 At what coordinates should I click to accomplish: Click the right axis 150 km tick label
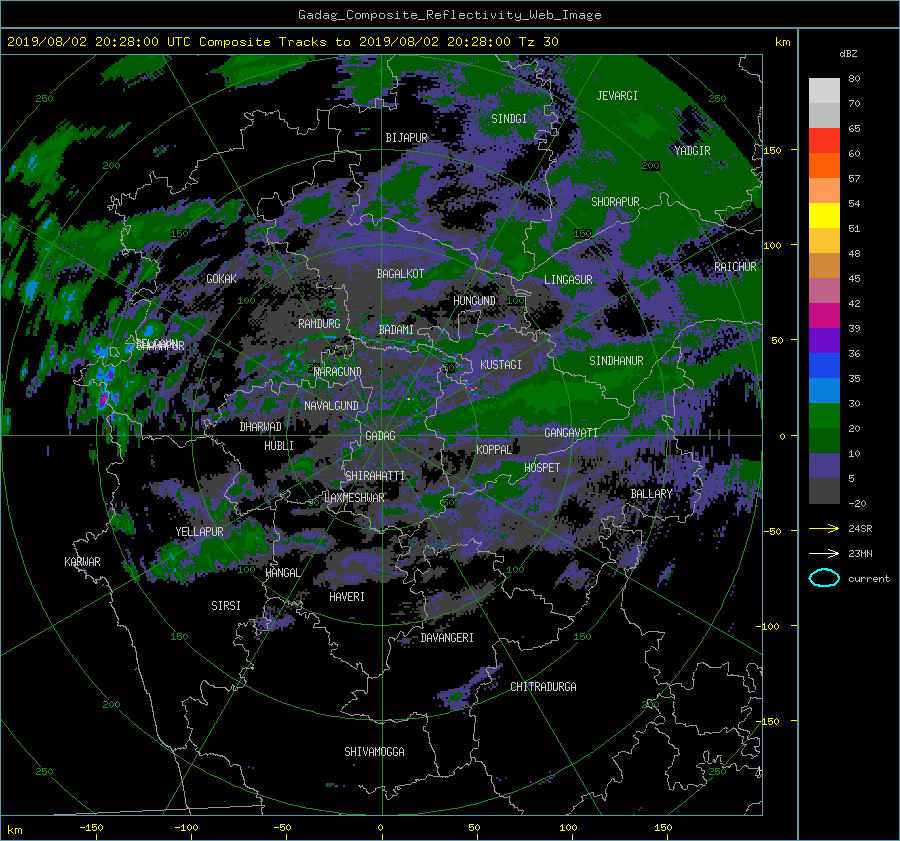pos(772,150)
